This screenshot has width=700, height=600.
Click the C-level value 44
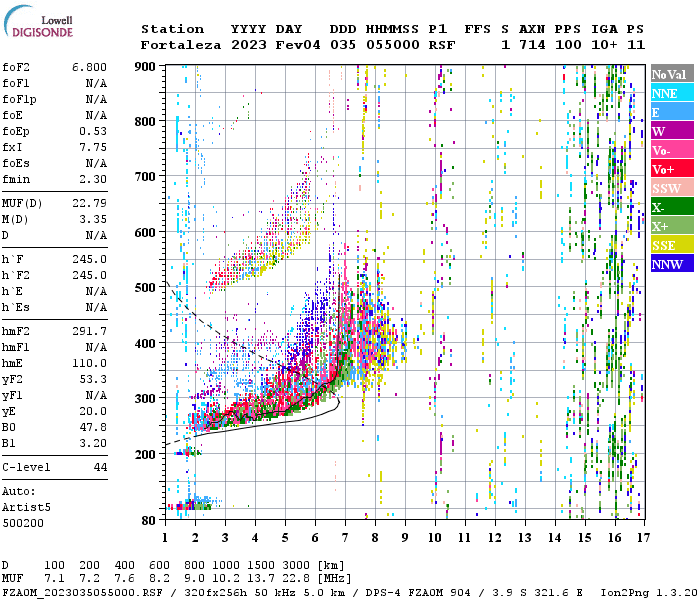click(100, 467)
